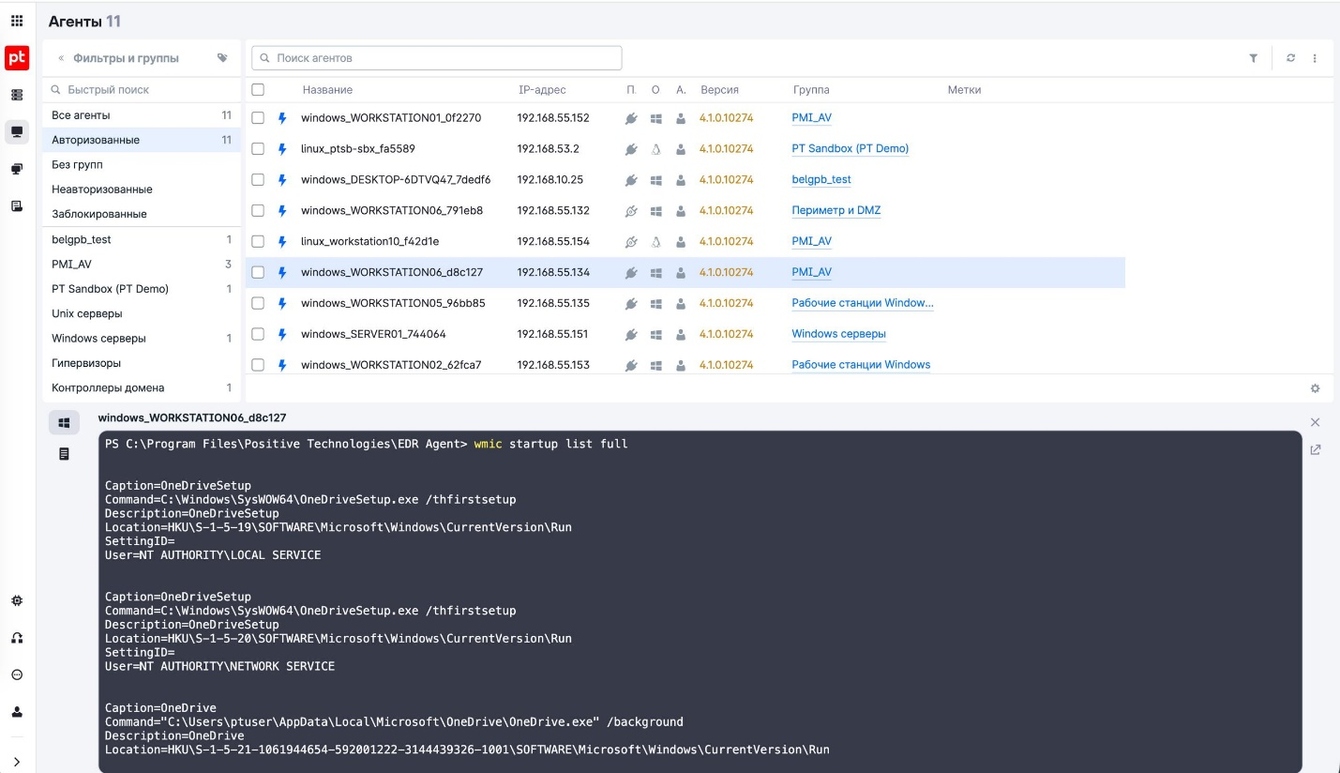Refresh the agents list
This screenshot has height=773, width=1340.
click(x=1290, y=58)
